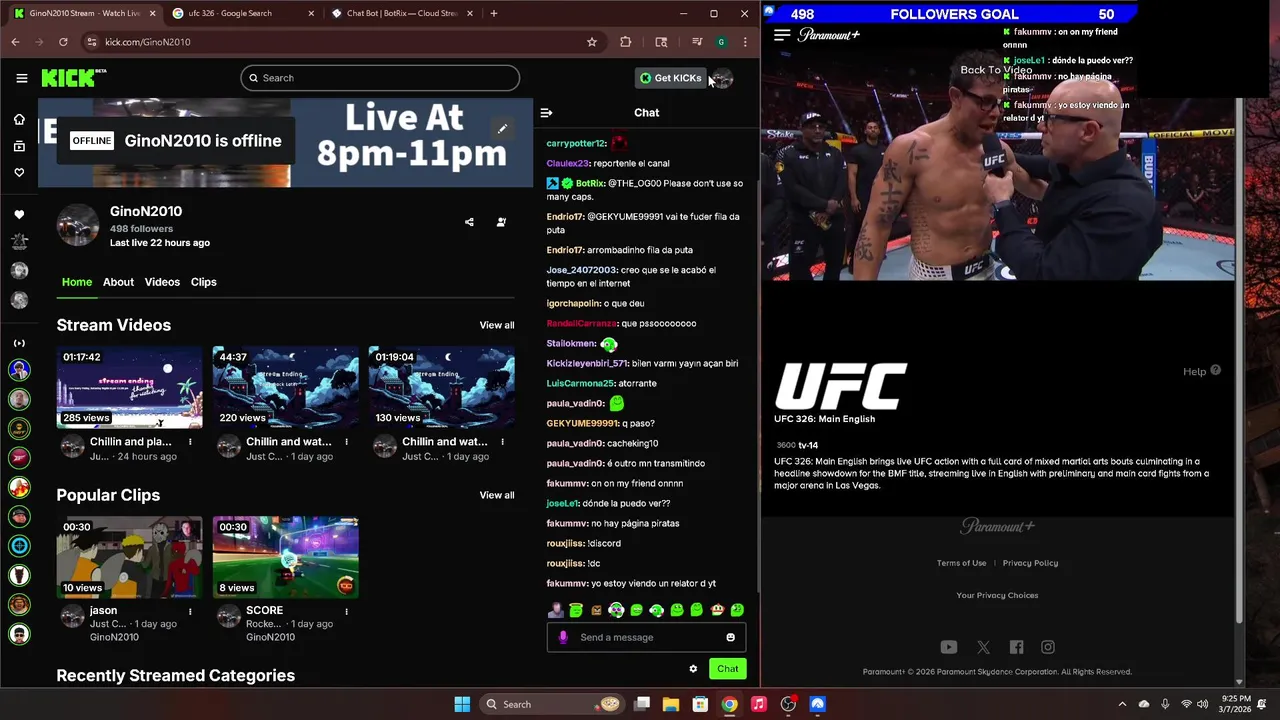The height and width of the screenshot is (720, 1280).
Task: Open Chrome three-dot menu
Action: [745, 42]
